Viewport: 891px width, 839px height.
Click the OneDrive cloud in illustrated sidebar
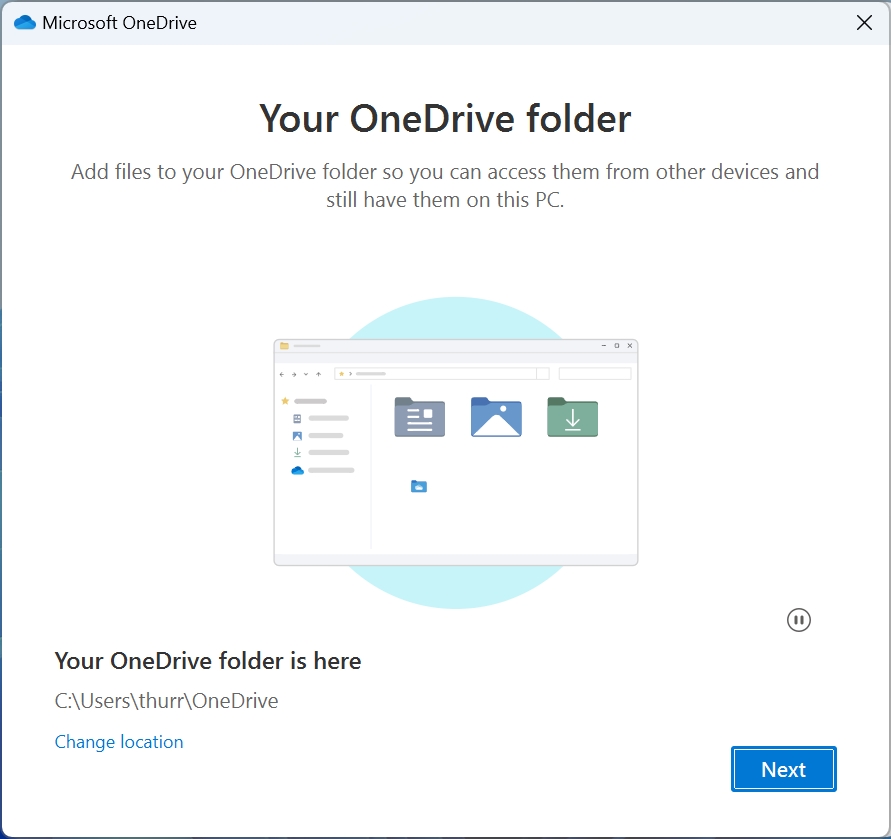[x=297, y=470]
